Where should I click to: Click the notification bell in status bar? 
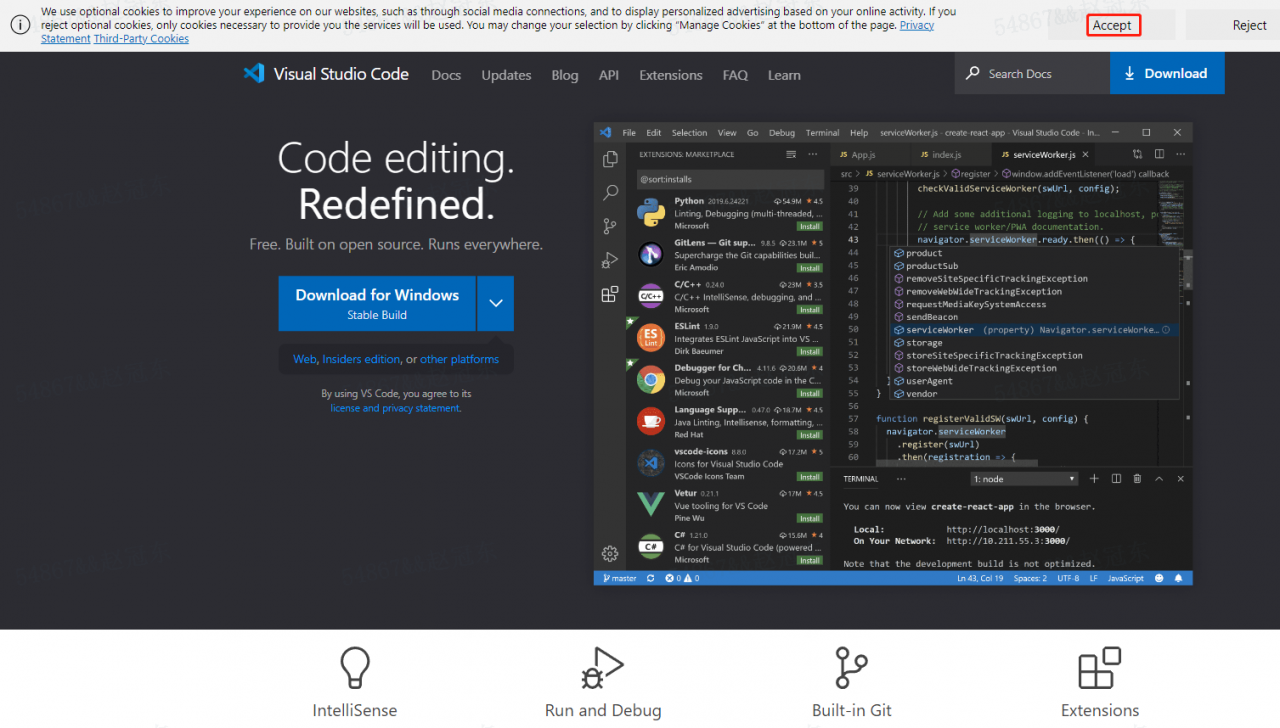1178,578
